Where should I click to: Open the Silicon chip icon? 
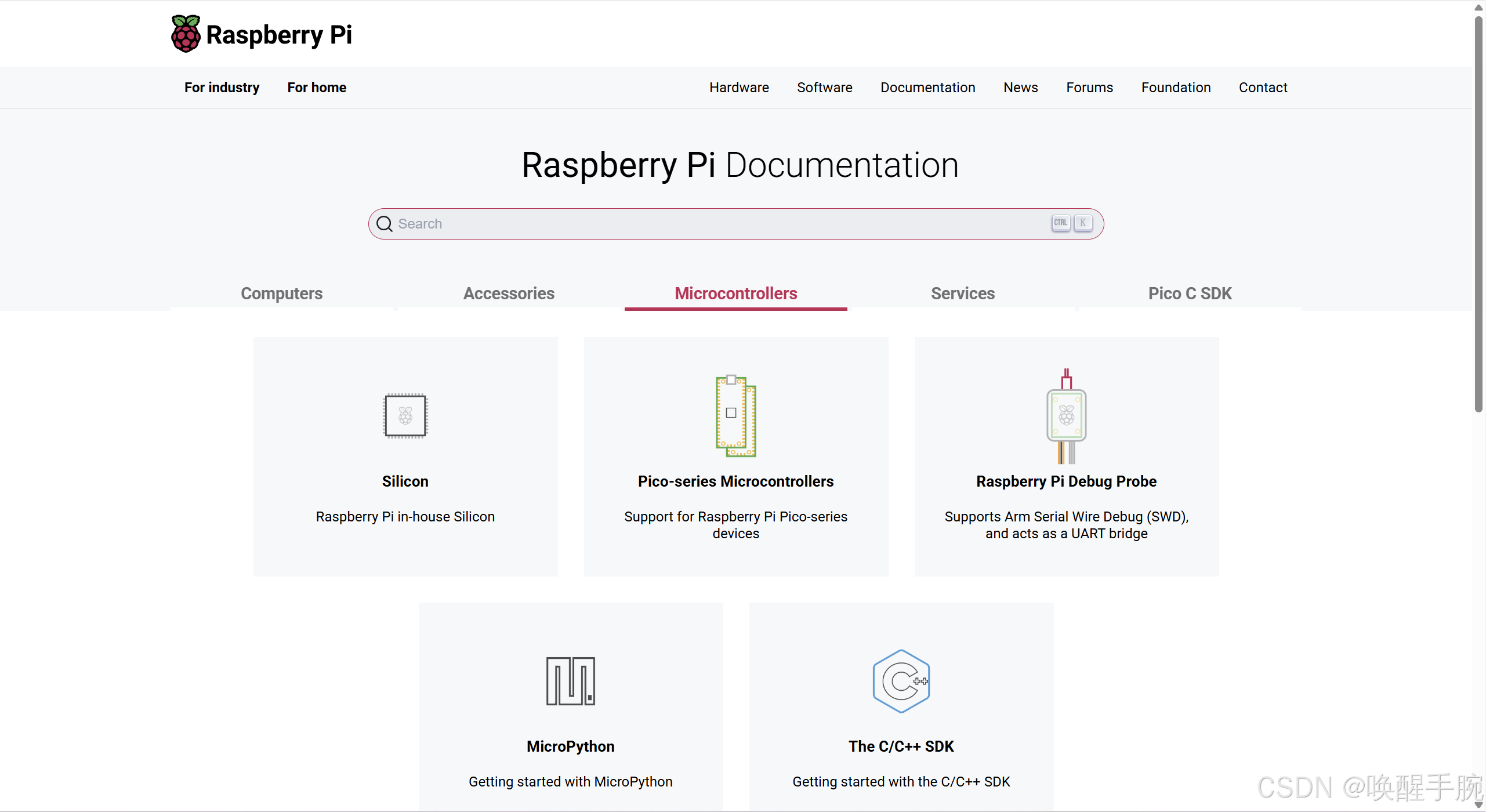tap(405, 415)
